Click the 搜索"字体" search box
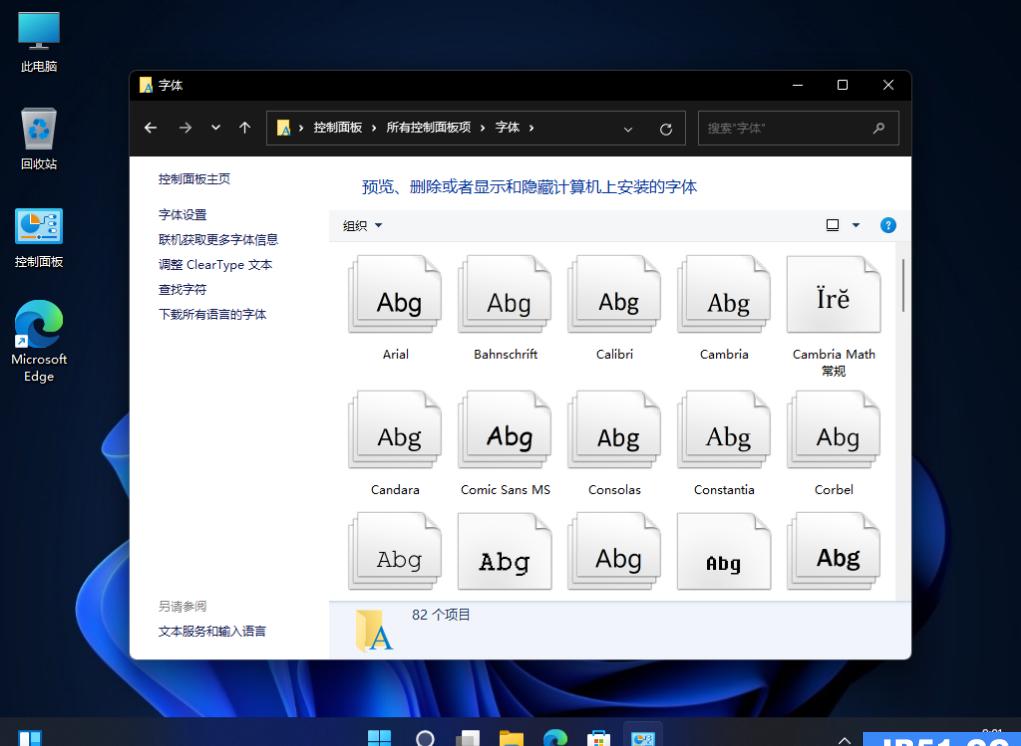The height and width of the screenshot is (746, 1021). click(798, 128)
